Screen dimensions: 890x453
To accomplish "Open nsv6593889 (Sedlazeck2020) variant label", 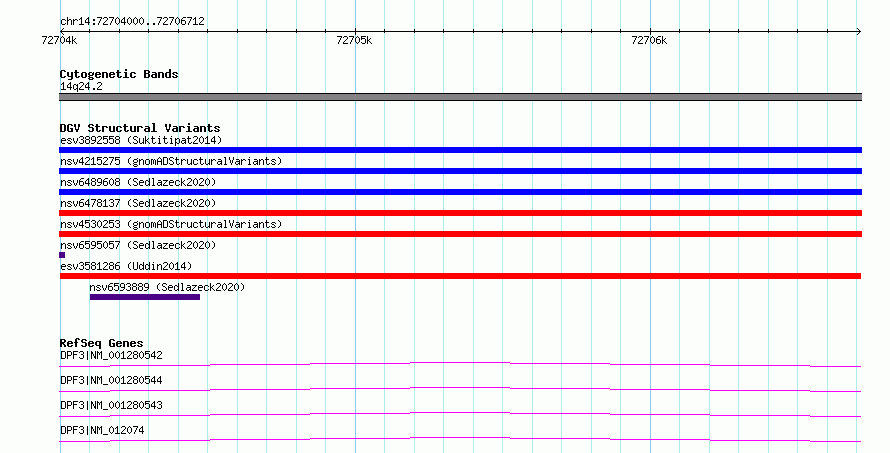I will (x=167, y=287).
